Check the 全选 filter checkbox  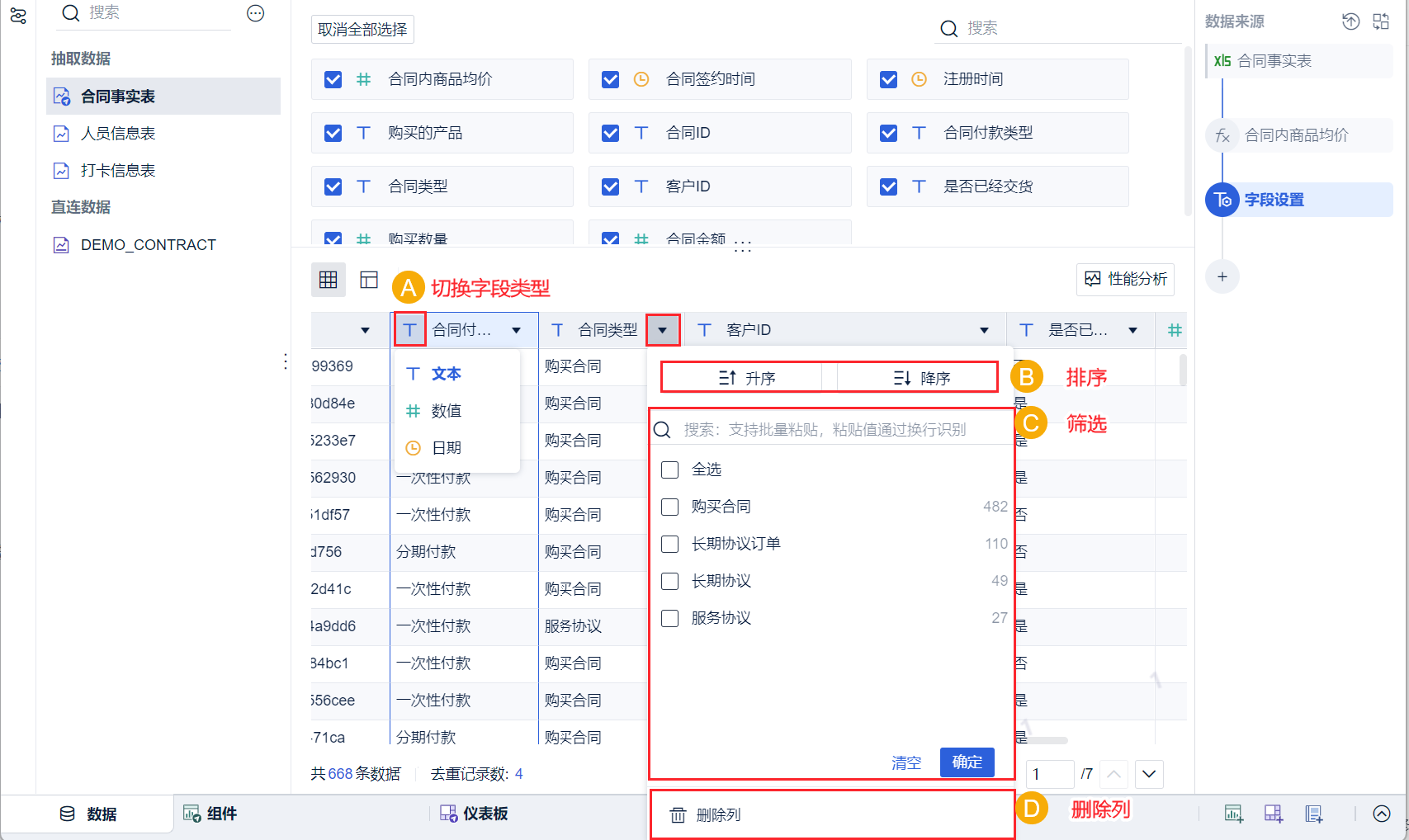[x=670, y=470]
